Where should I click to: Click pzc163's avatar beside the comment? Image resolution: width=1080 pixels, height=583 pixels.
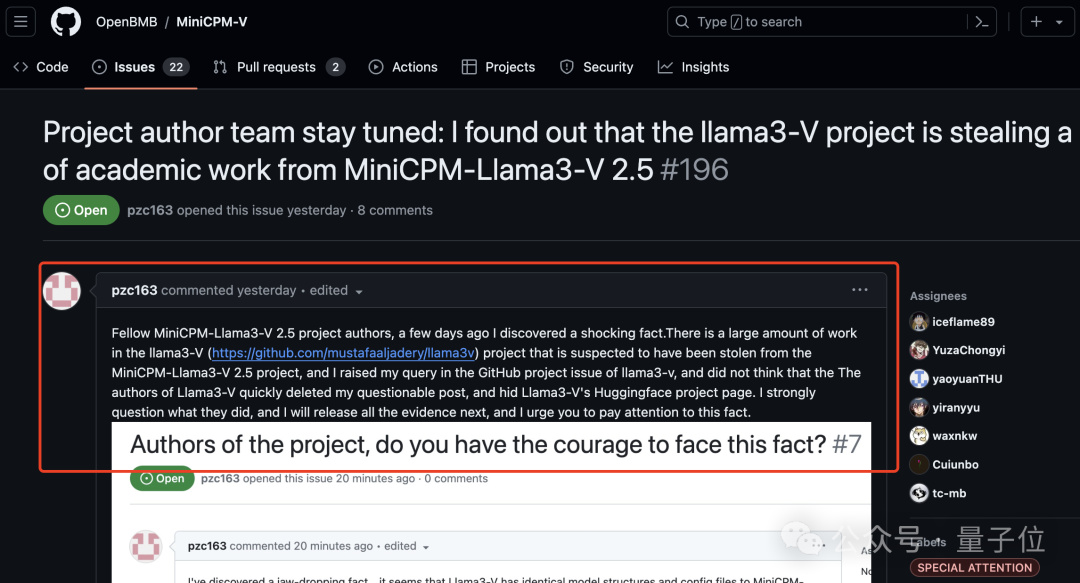click(62, 291)
